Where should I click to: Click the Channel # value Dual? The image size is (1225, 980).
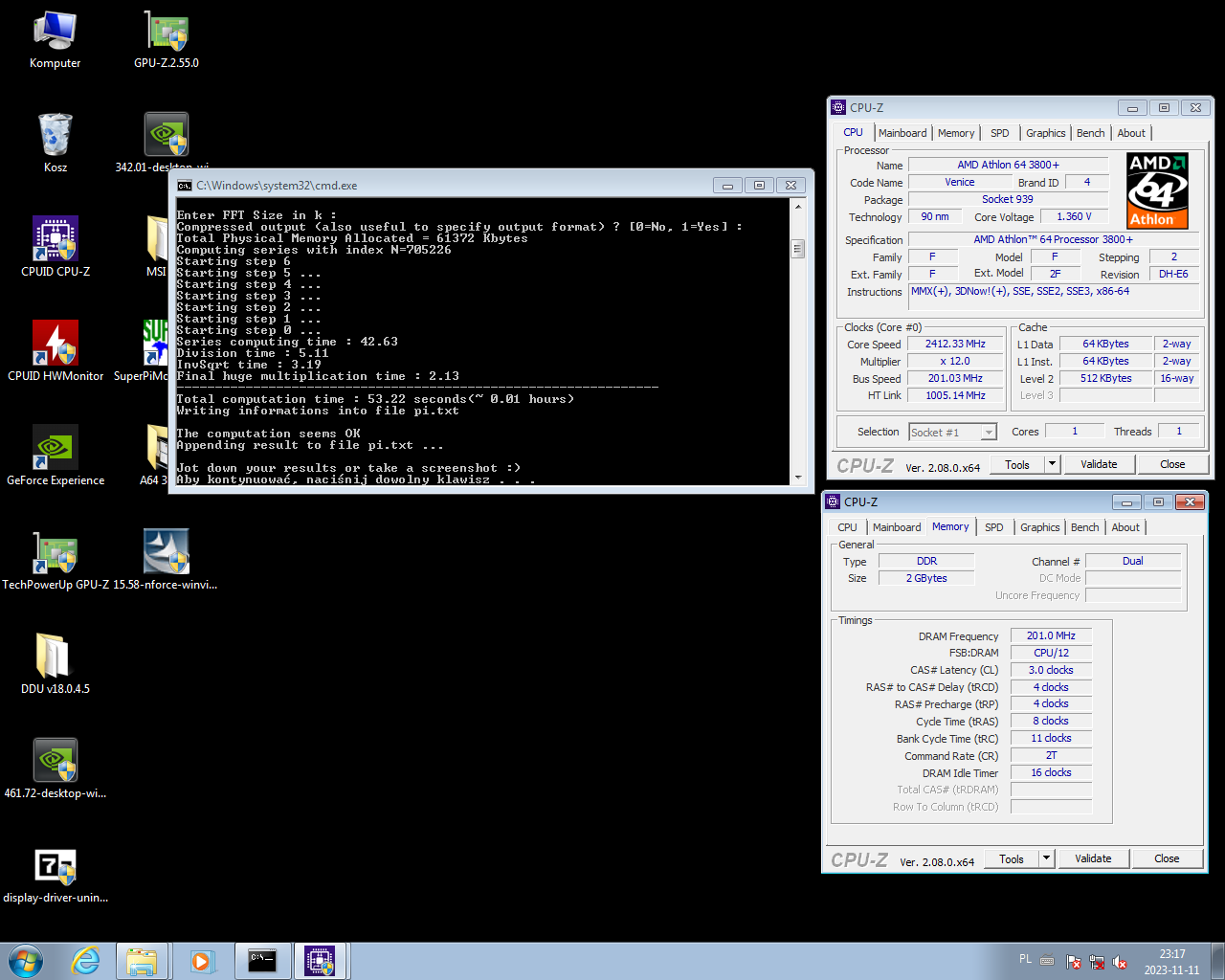(x=1133, y=561)
